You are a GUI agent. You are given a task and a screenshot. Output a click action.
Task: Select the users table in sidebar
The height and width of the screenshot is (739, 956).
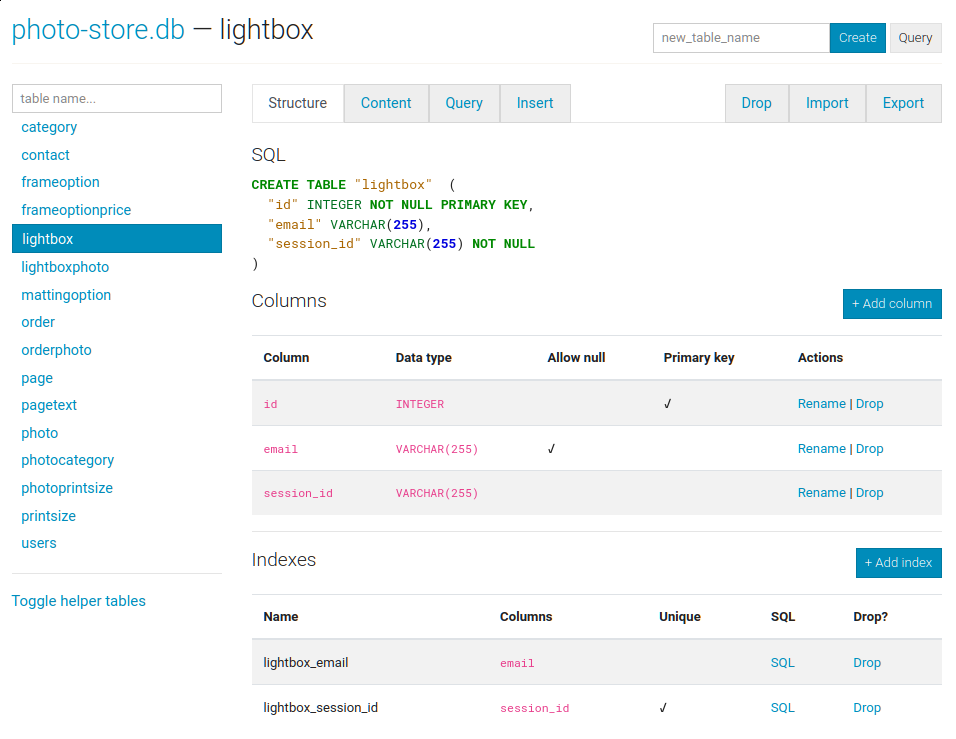coord(39,543)
